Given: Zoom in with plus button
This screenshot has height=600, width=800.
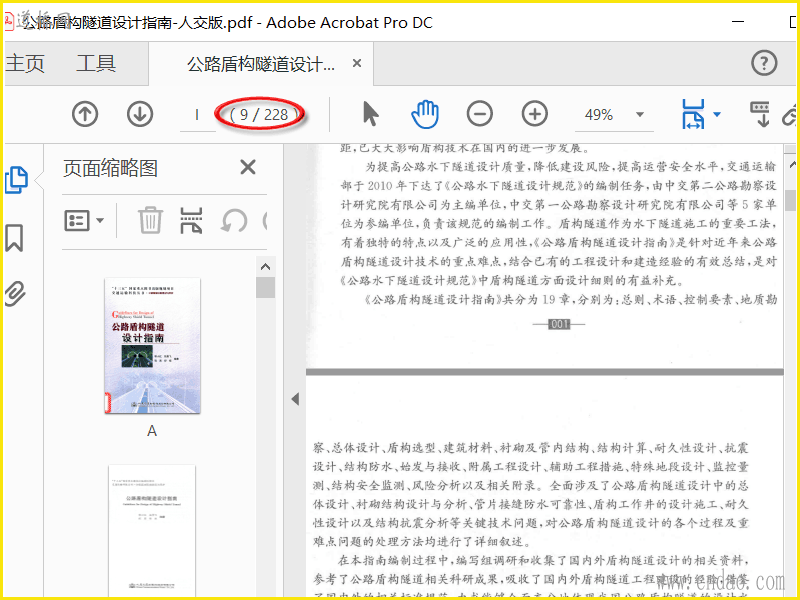Looking at the screenshot, I should [x=535, y=114].
